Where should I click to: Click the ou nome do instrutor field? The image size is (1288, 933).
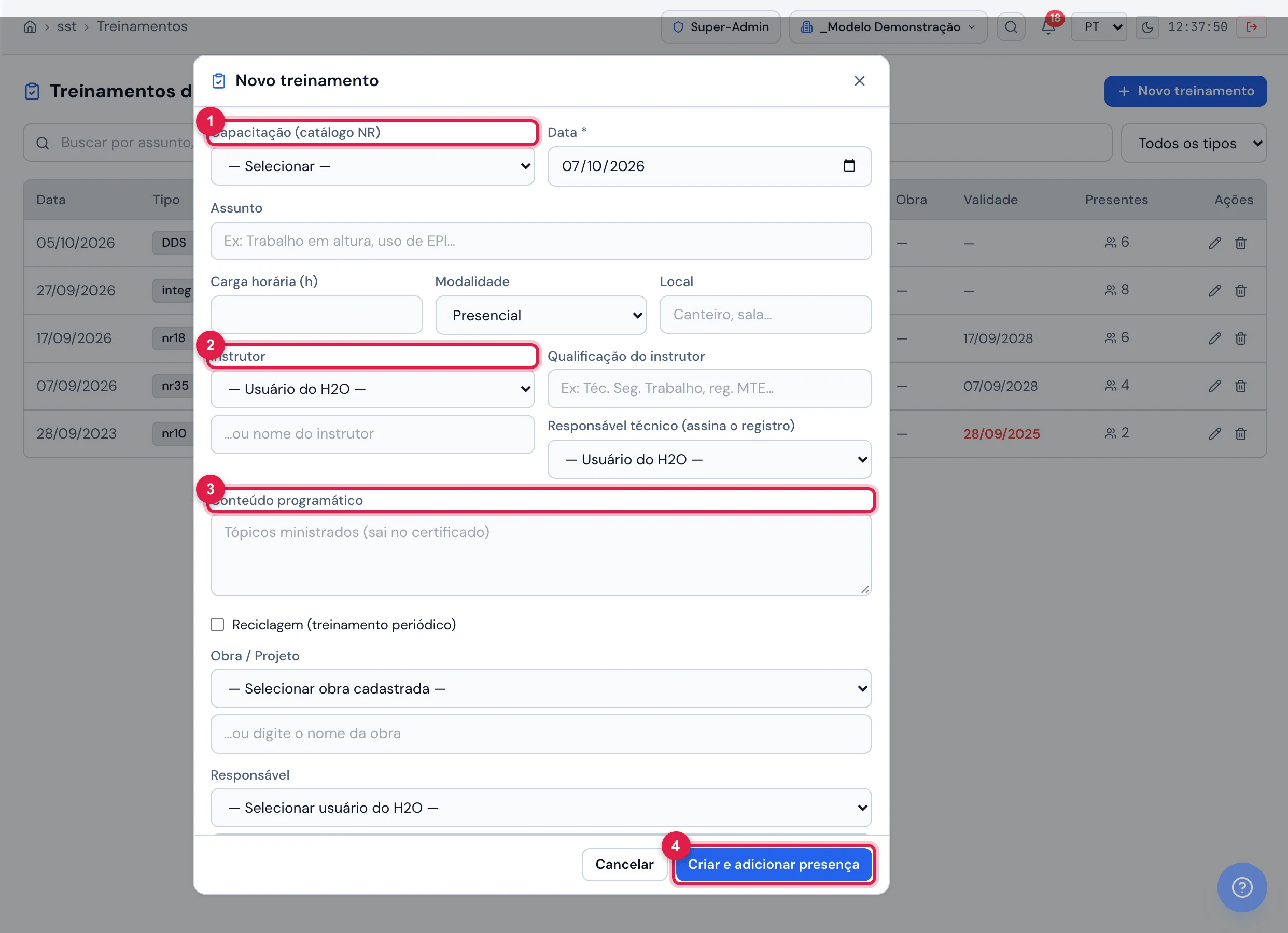[372, 434]
